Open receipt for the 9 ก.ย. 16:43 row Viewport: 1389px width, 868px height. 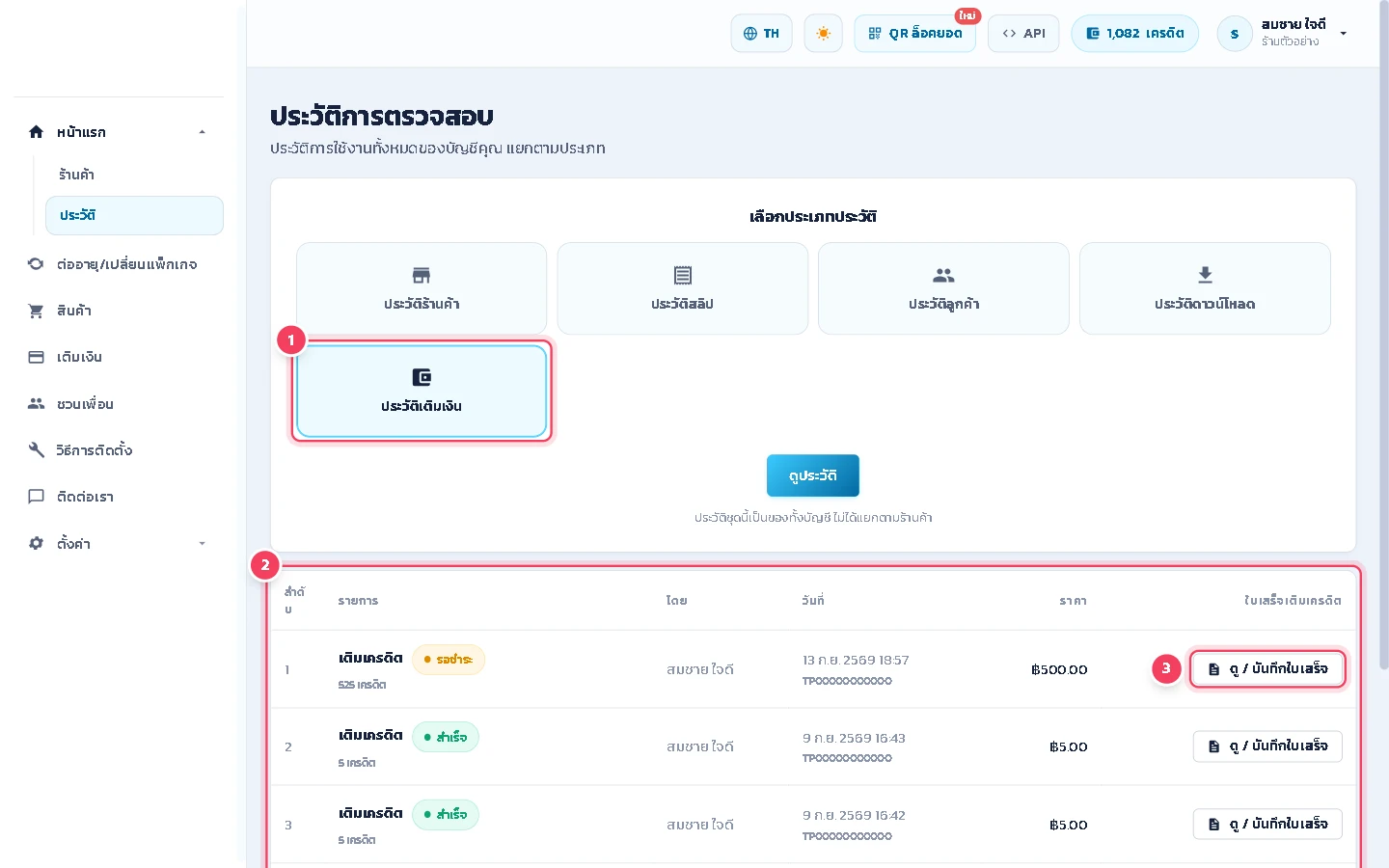(x=1267, y=746)
